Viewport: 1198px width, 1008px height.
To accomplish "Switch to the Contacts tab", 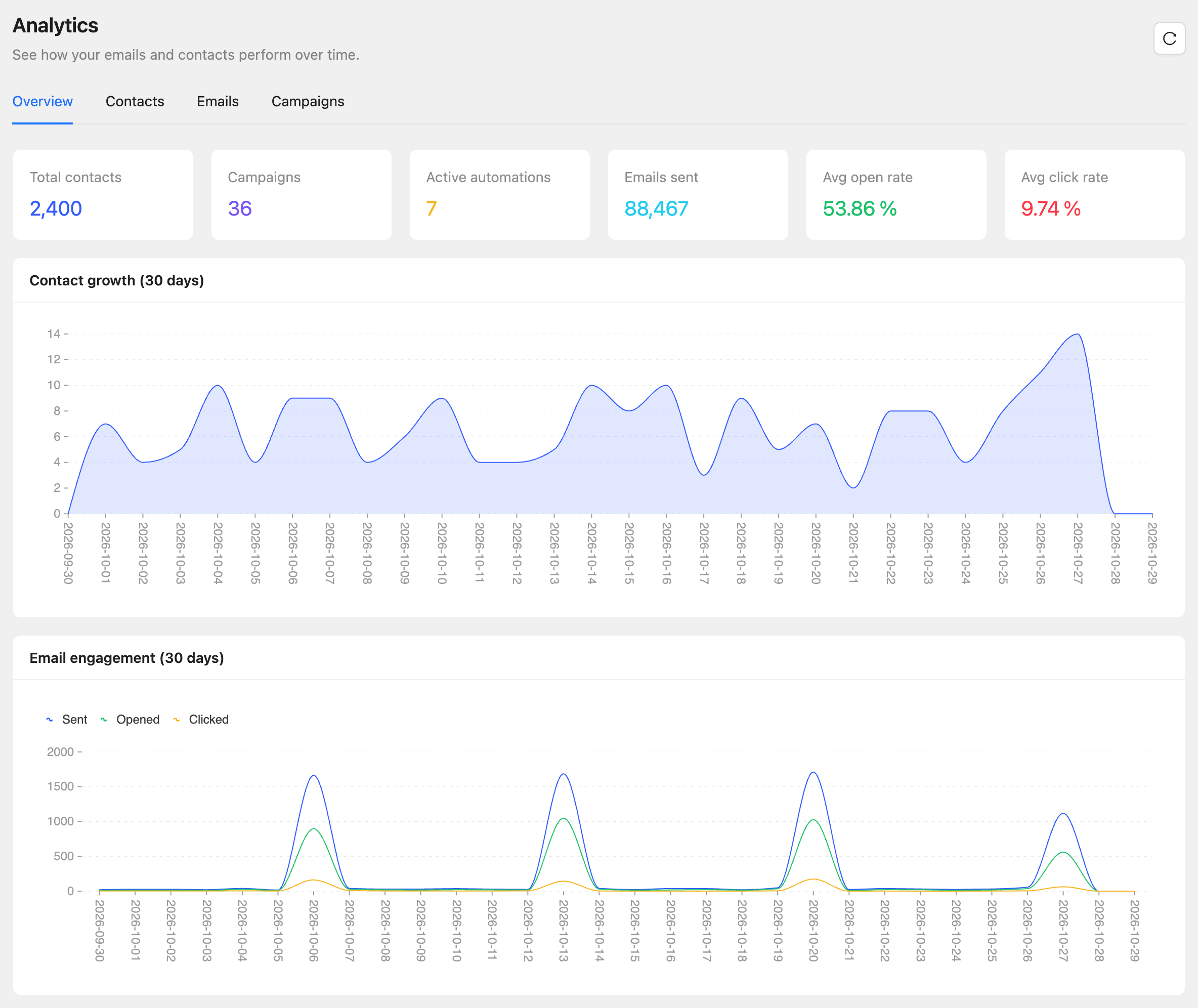I will point(135,101).
